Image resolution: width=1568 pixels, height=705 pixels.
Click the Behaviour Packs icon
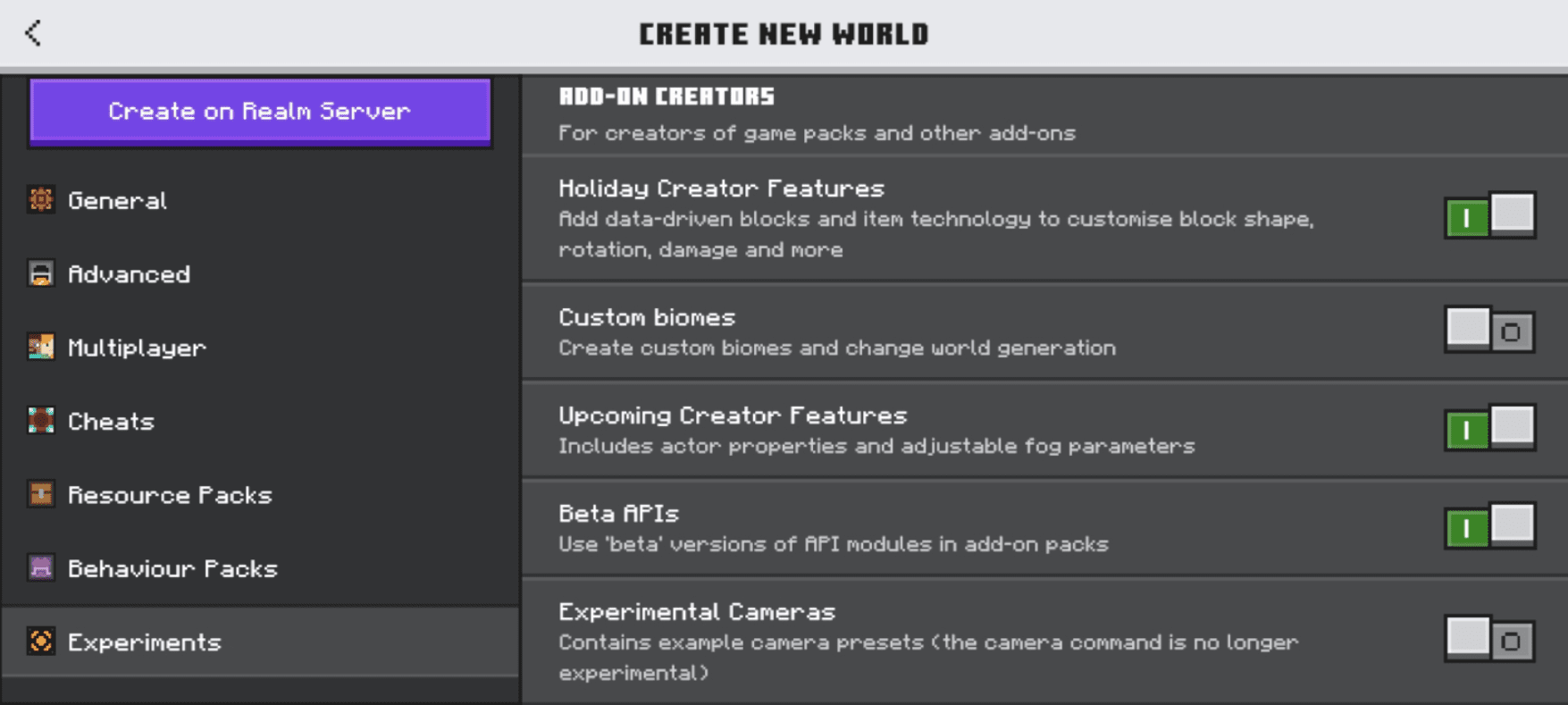tap(40, 567)
